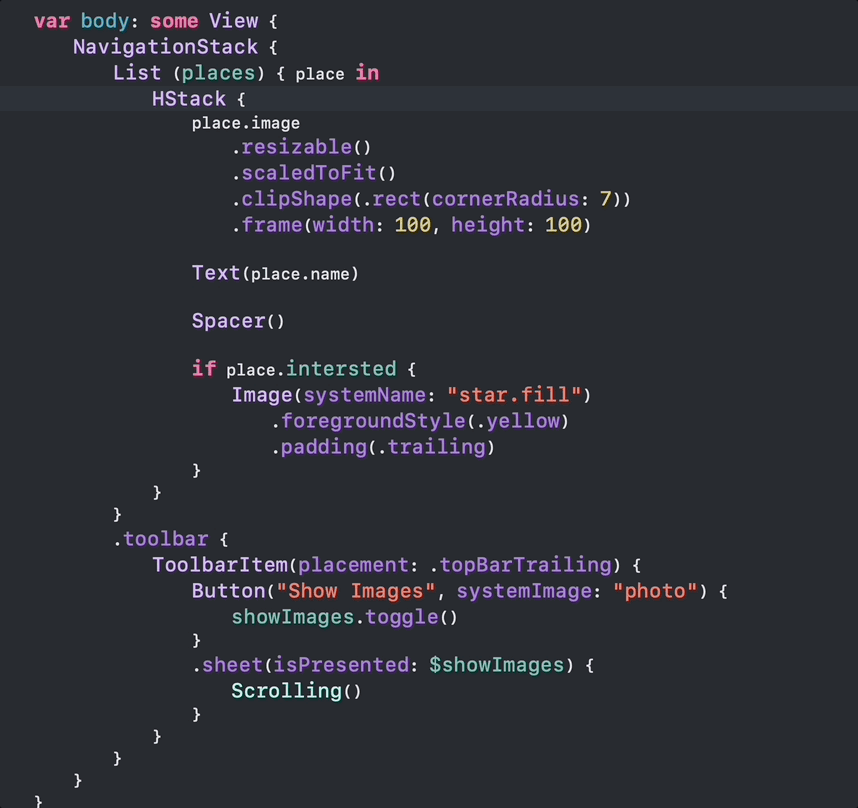Click the 'View' type name

(x=234, y=21)
